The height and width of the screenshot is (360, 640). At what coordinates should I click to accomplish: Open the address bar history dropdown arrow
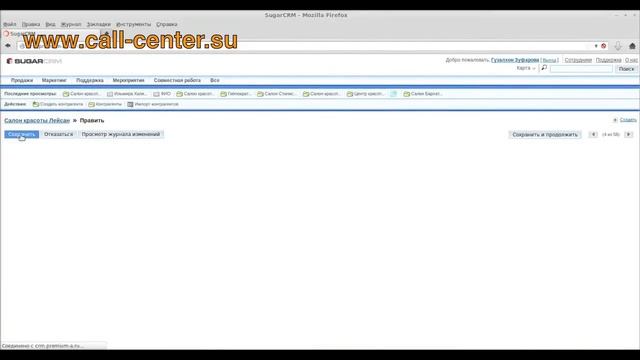pos(596,46)
